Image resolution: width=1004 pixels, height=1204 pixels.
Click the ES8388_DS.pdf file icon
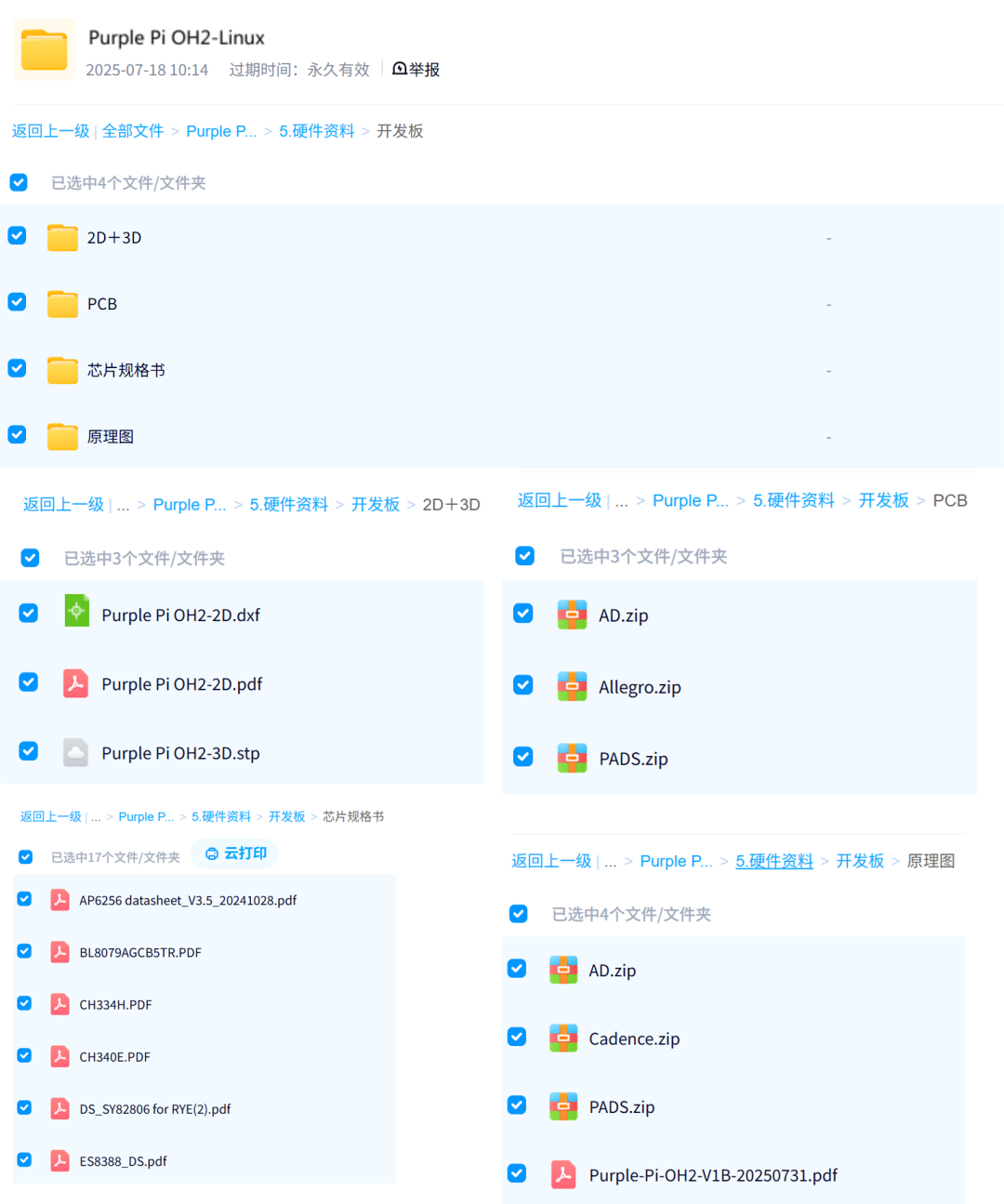pos(60,1160)
